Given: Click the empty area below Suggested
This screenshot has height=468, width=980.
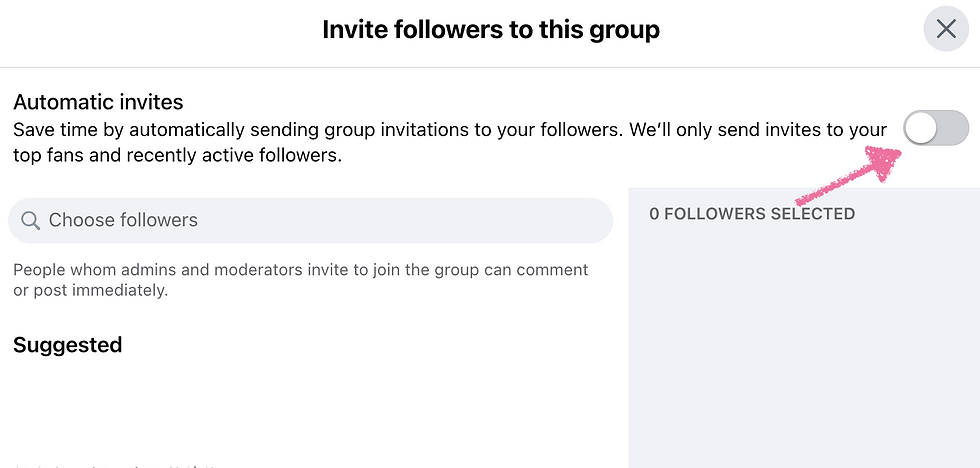Looking at the screenshot, I should (x=312, y=406).
